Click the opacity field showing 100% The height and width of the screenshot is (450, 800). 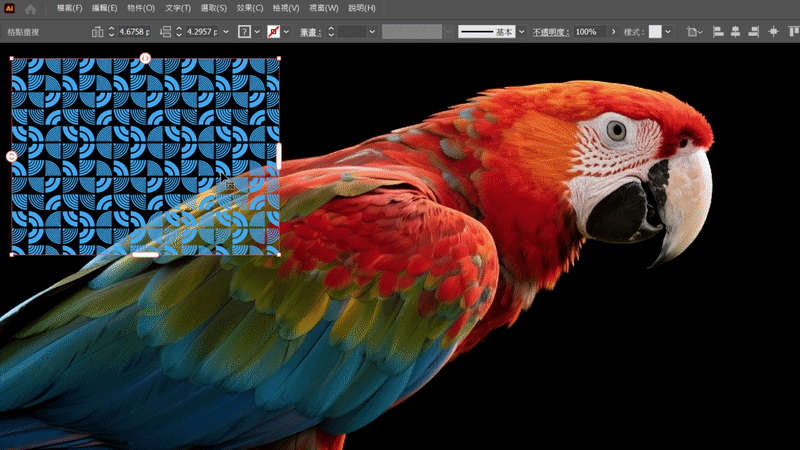pos(589,32)
